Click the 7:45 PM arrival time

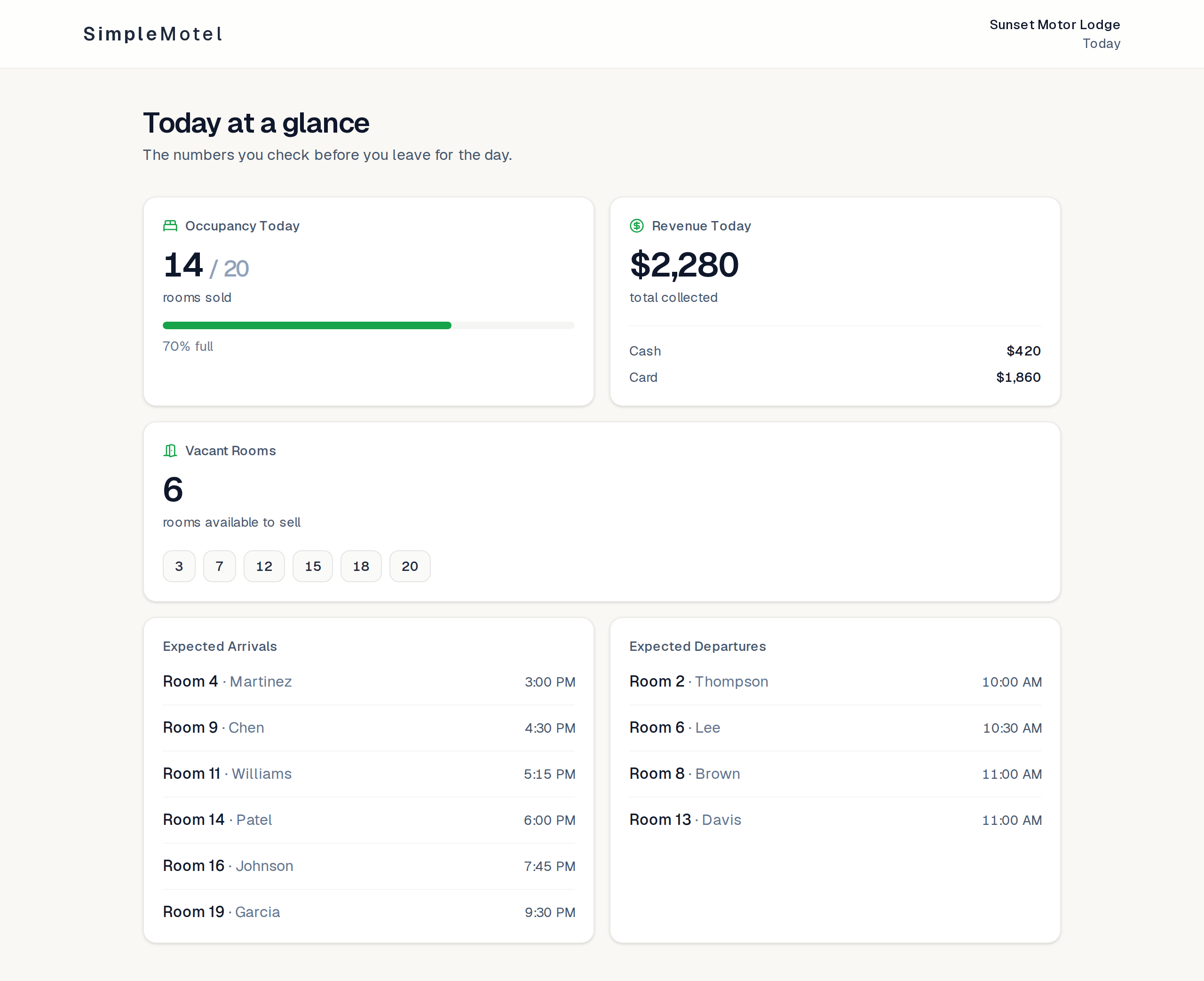(549, 866)
